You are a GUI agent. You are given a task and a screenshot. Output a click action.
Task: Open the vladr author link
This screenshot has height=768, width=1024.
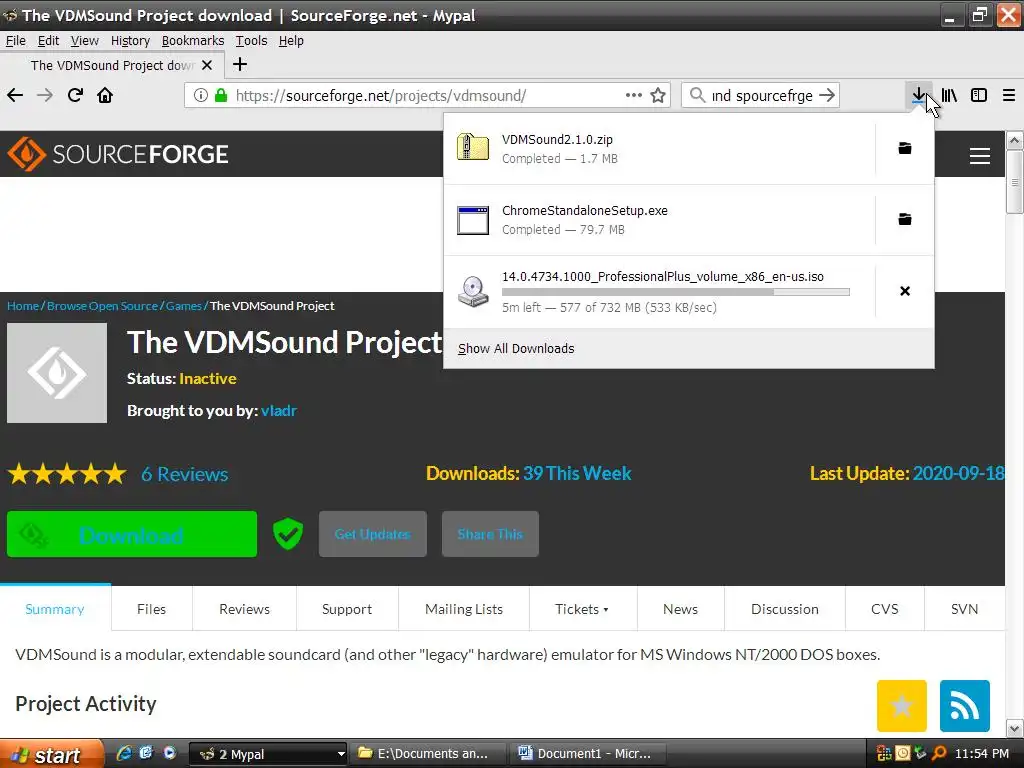(x=279, y=411)
